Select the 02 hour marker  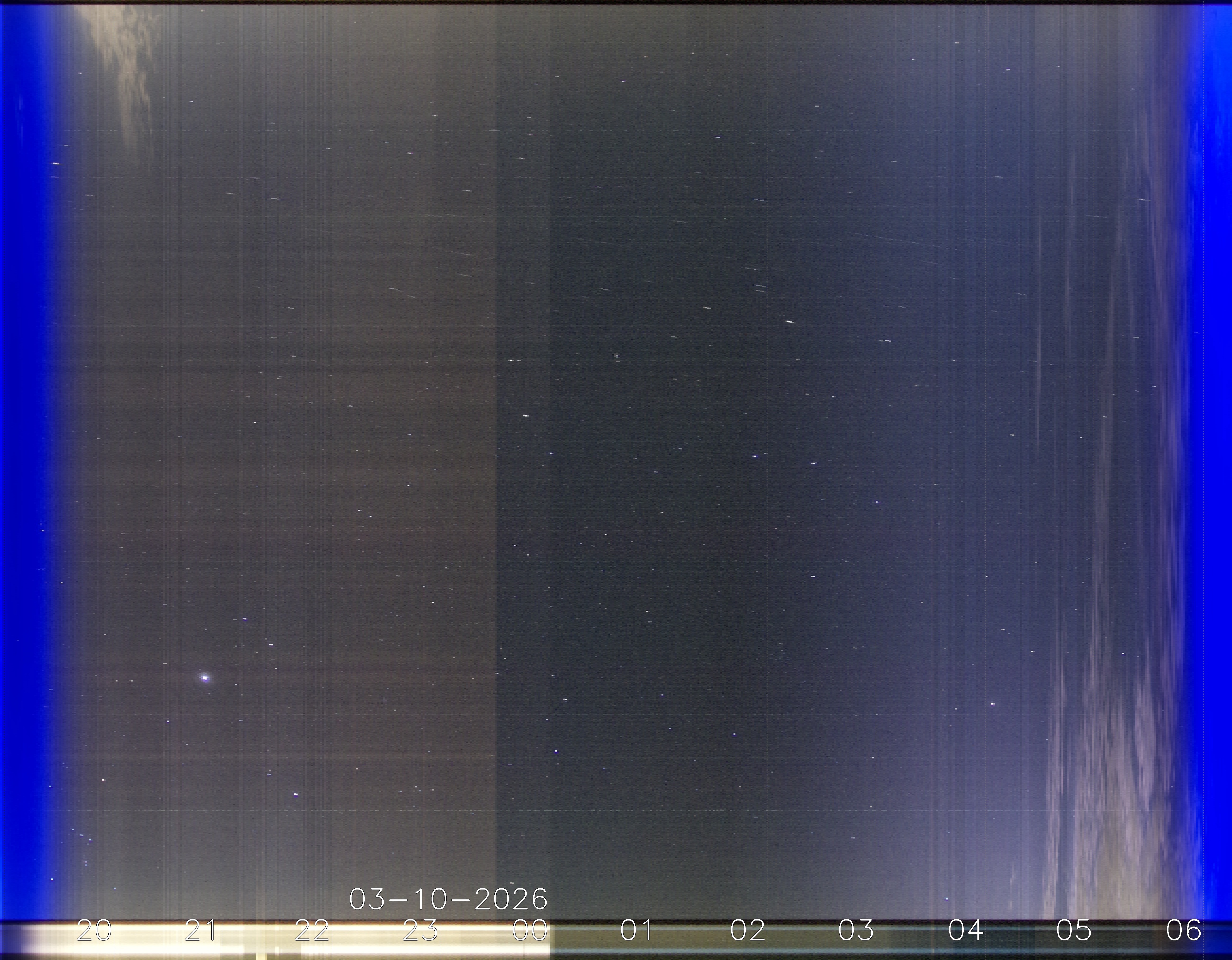(747, 930)
